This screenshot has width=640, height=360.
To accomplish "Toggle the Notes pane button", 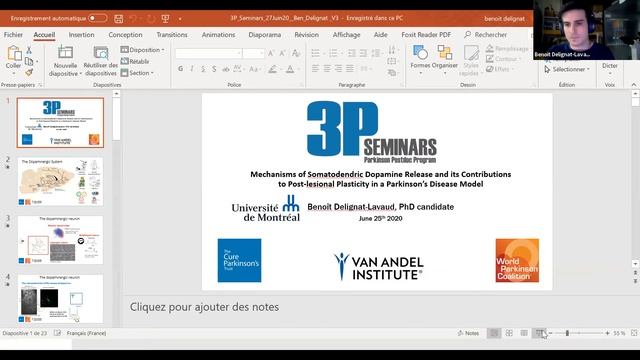I will point(468,333).
